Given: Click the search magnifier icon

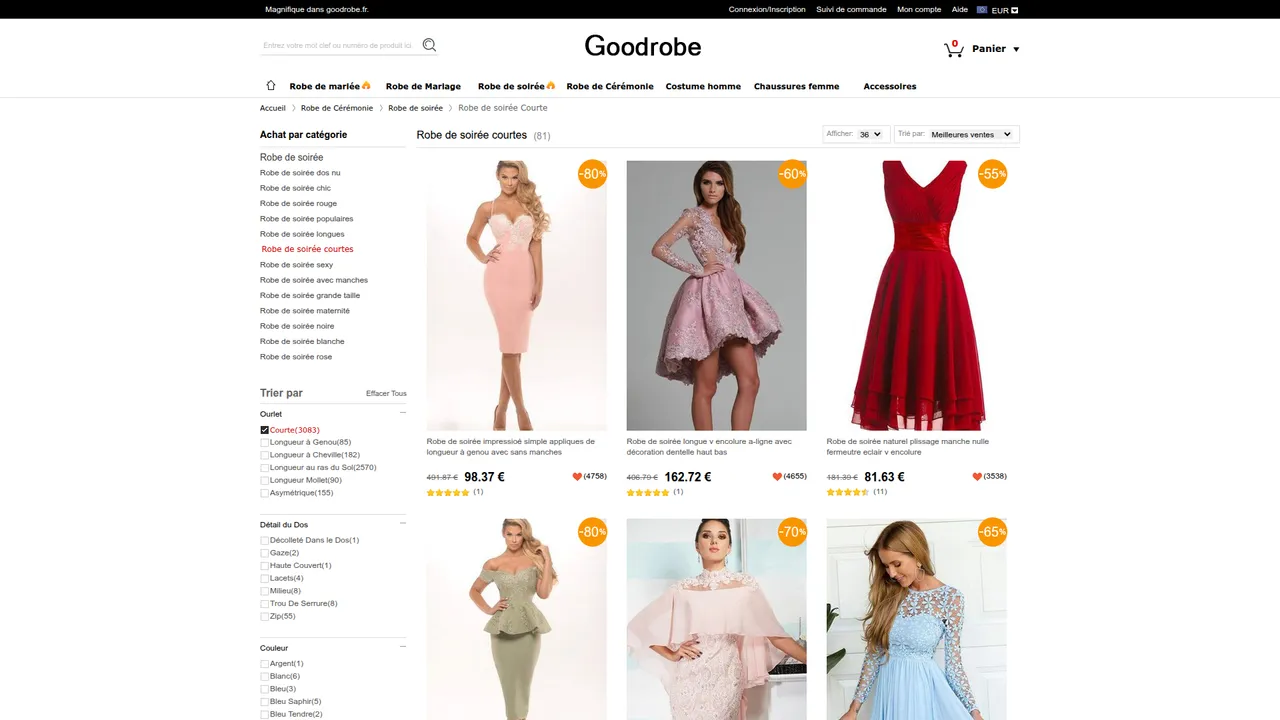Looking at the screenshot, I should point(430,45).
